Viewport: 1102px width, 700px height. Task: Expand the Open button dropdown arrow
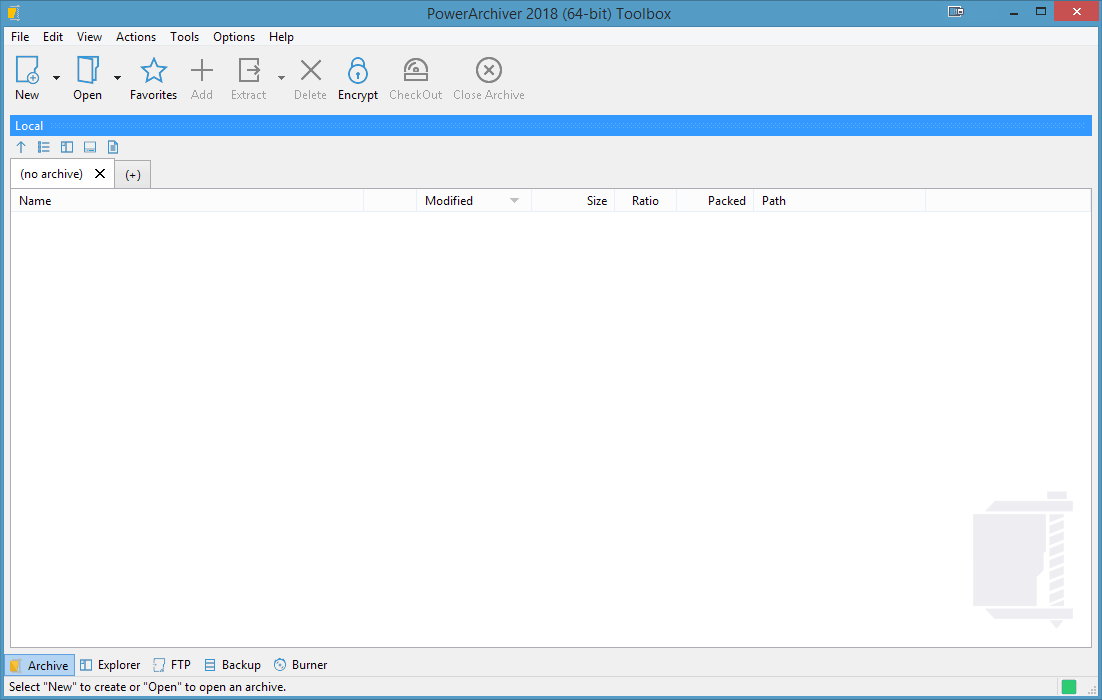pyautogui.click(x=117, y=78)
